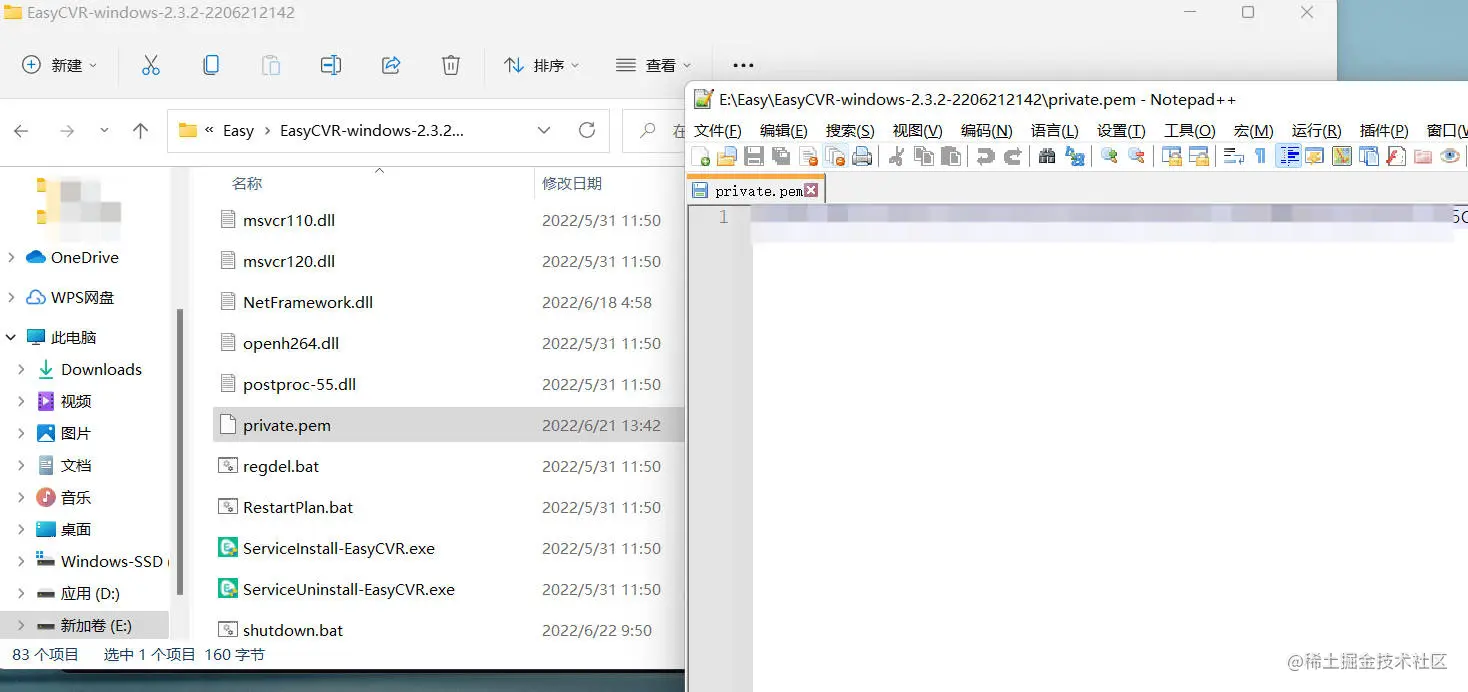Click the EasyCVR-windows-2.3.2 address path segment
Image resolution: width=1468 pixels, height=692 pixels.
pyautogui.click(x=372, y=130)
